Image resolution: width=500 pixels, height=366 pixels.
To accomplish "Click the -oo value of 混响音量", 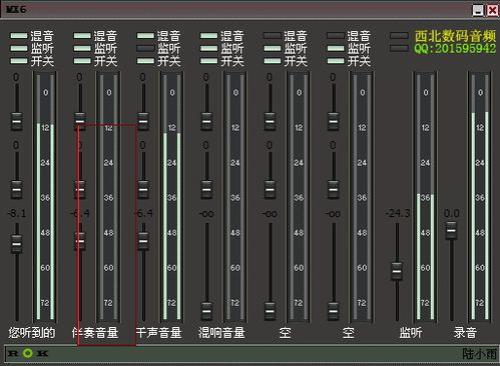I will [x=207, y=213].
